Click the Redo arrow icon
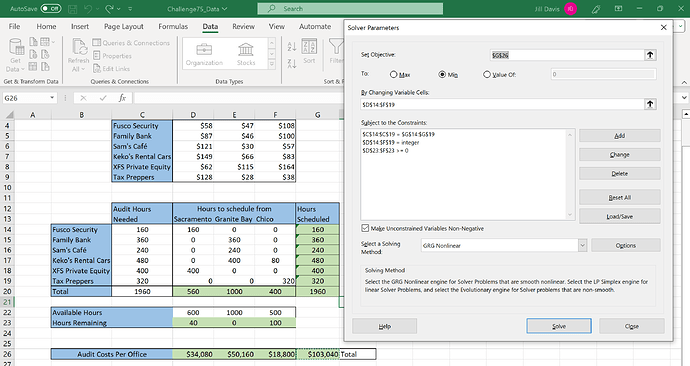 (x=110, y=8)
